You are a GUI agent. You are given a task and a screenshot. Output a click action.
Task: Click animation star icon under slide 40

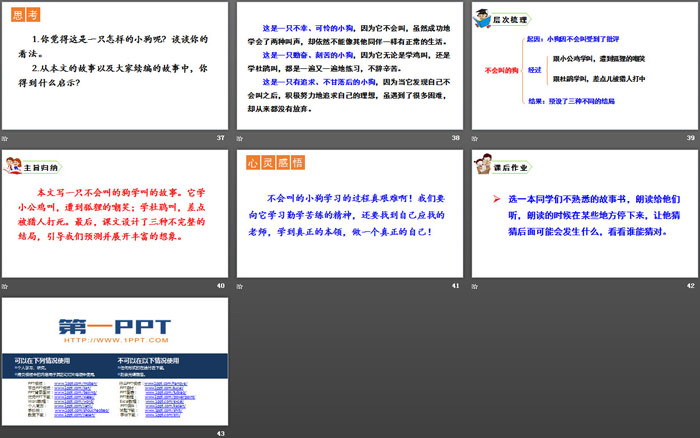pyautogui.click(x=5, y=286)
